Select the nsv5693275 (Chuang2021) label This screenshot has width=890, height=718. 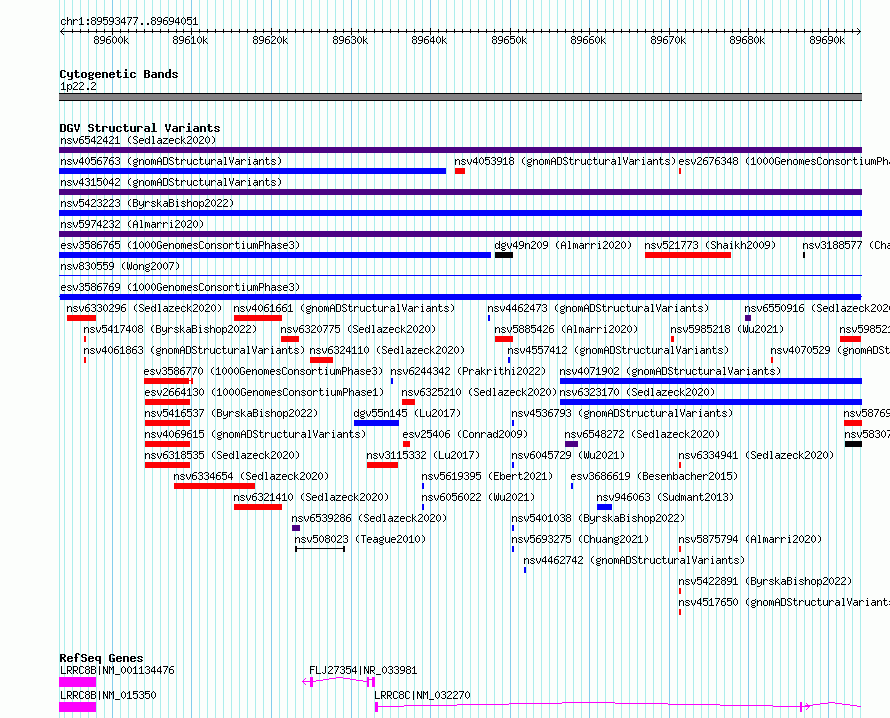point(580,539)
